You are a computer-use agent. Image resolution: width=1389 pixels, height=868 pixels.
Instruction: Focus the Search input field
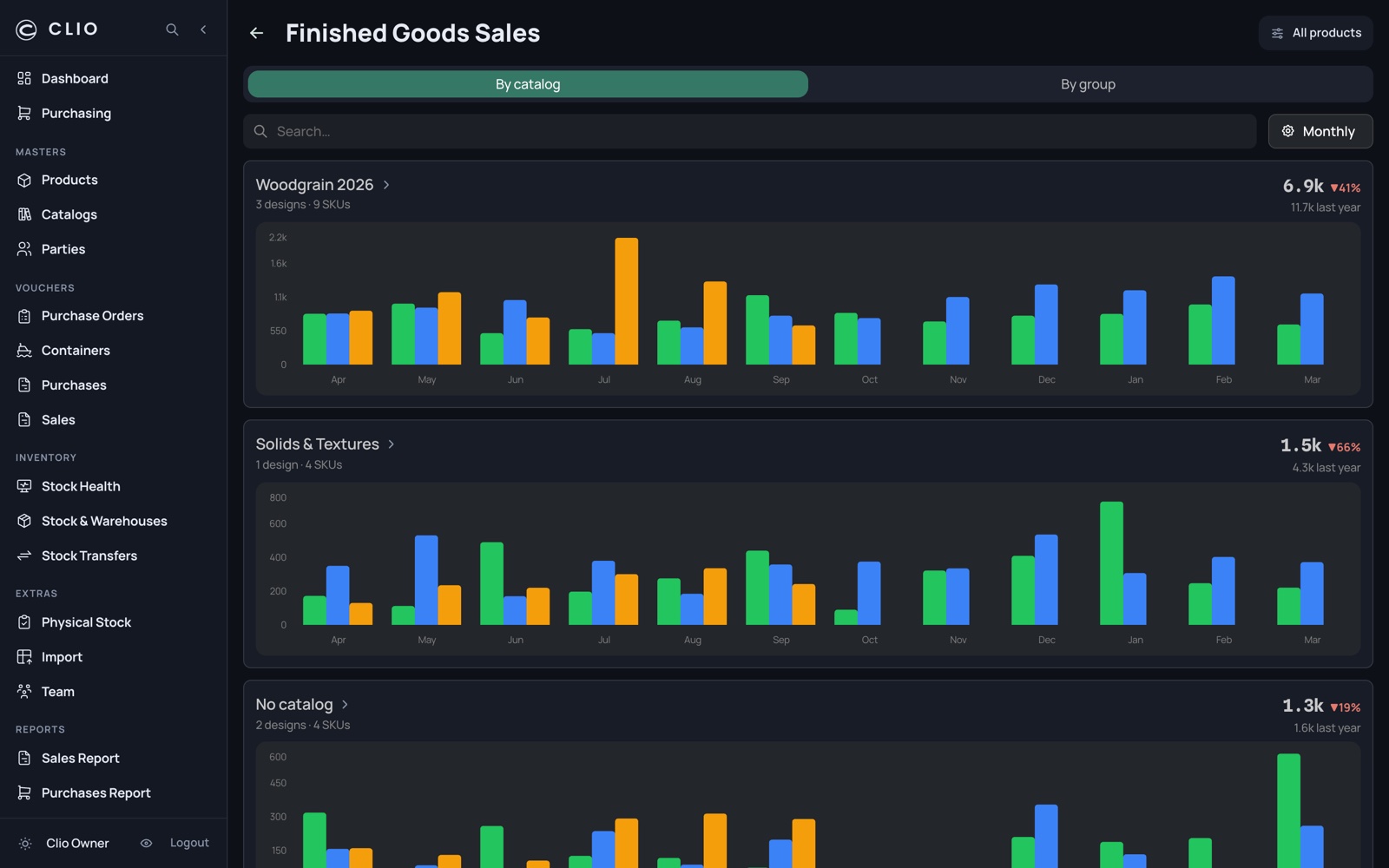pos(750,131)
